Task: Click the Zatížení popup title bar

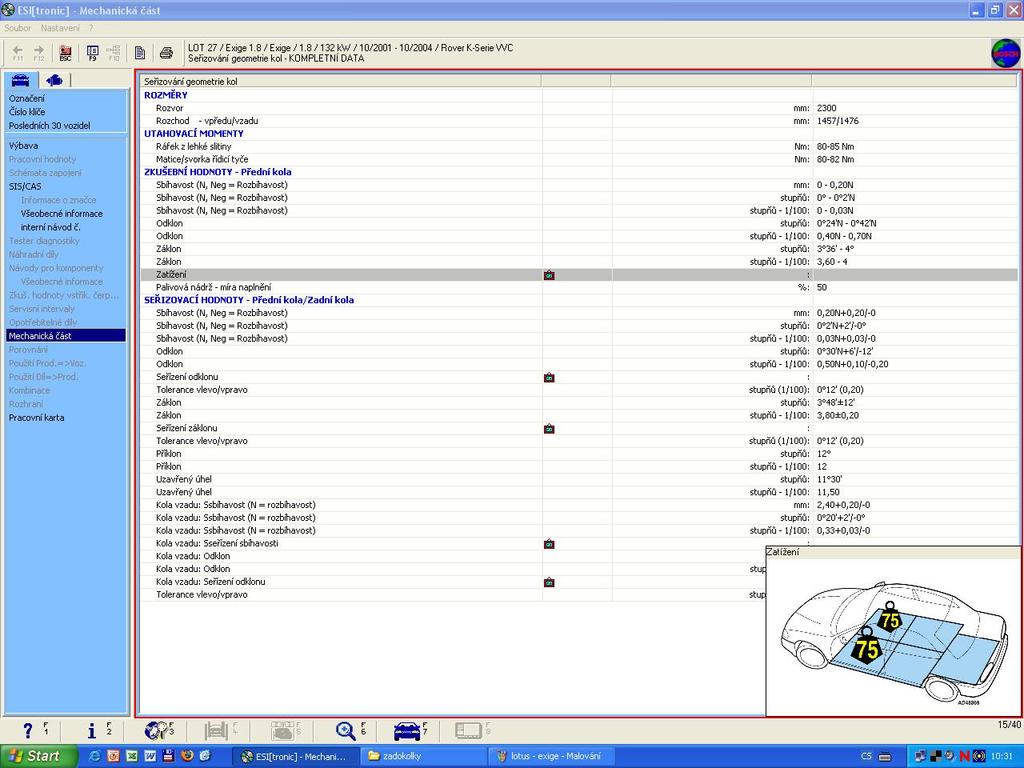Action: (x=893, y=552)
